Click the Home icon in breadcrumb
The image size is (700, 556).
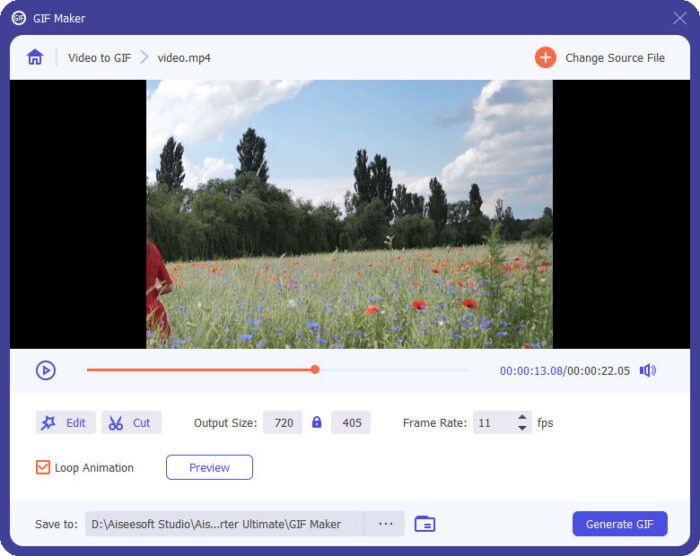35,58
